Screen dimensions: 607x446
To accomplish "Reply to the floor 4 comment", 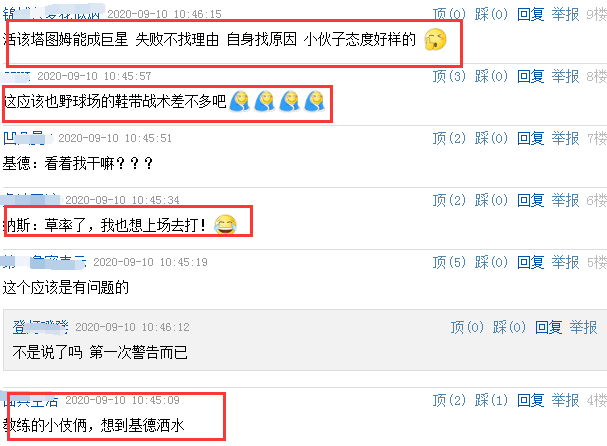I will (531, 400).
